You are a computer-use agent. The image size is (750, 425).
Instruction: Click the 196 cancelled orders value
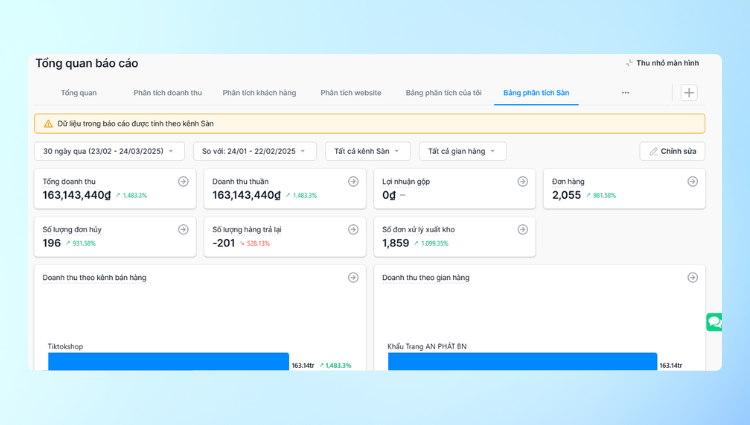(52, 243)
